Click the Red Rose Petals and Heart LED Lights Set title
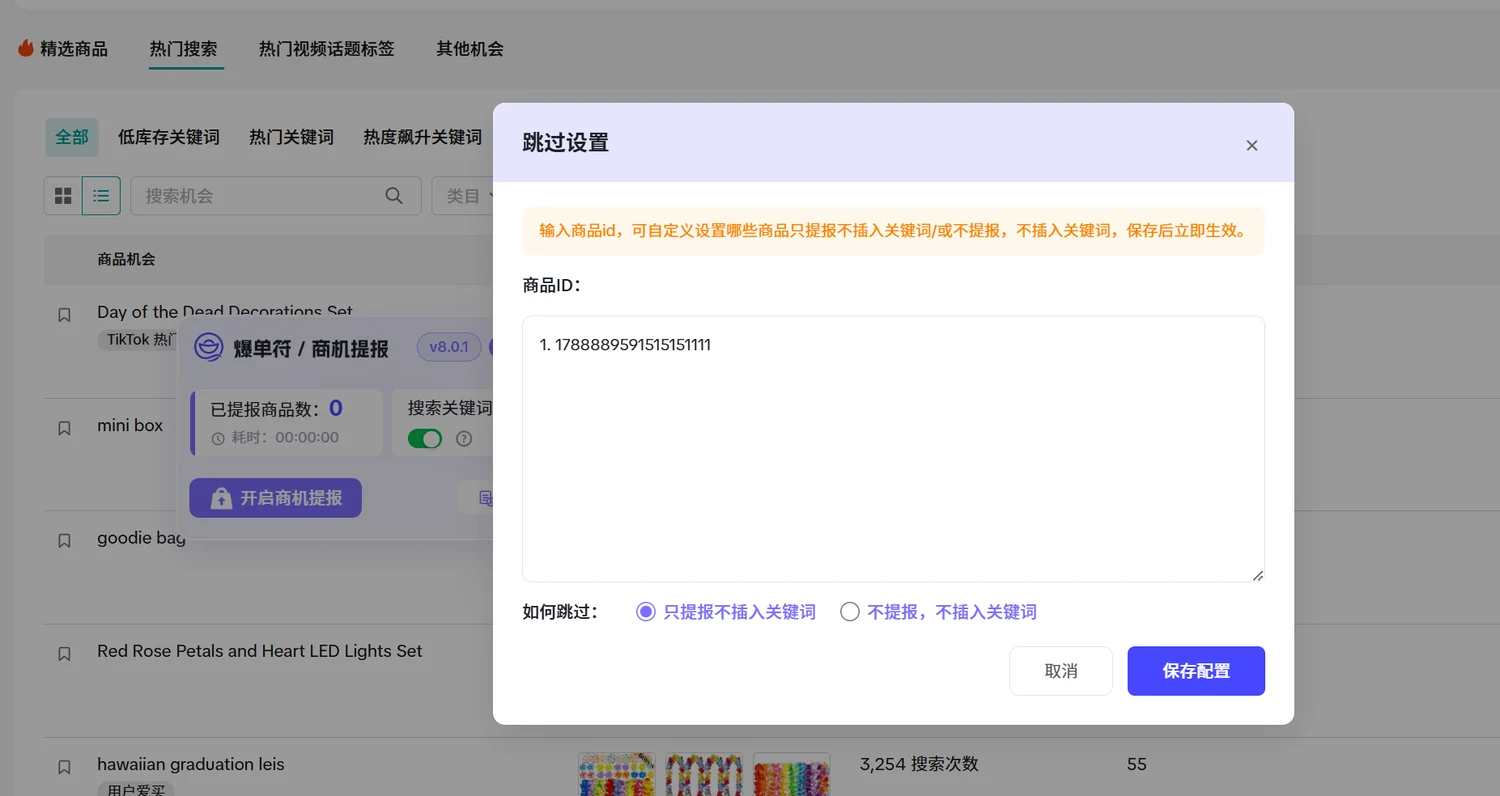Screen dimensions: 1500x796 [x=260, y=651]
